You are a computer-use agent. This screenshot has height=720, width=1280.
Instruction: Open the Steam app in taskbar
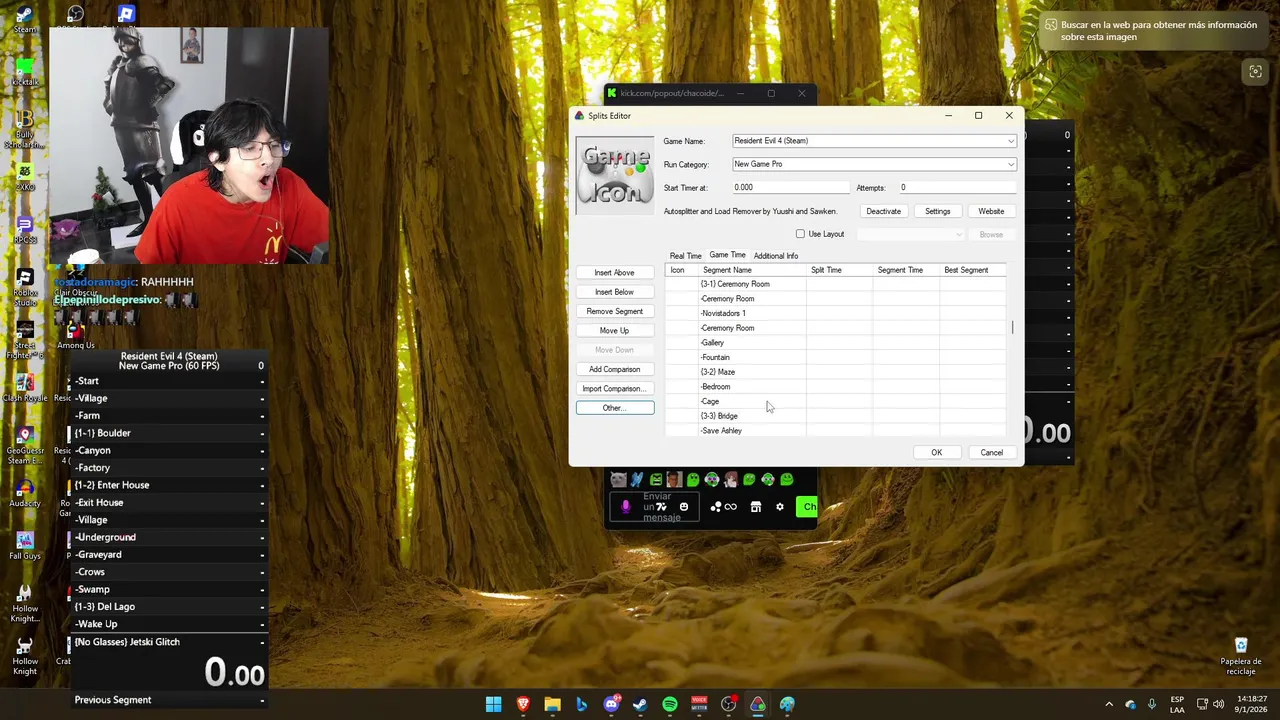tap(640, 705)
